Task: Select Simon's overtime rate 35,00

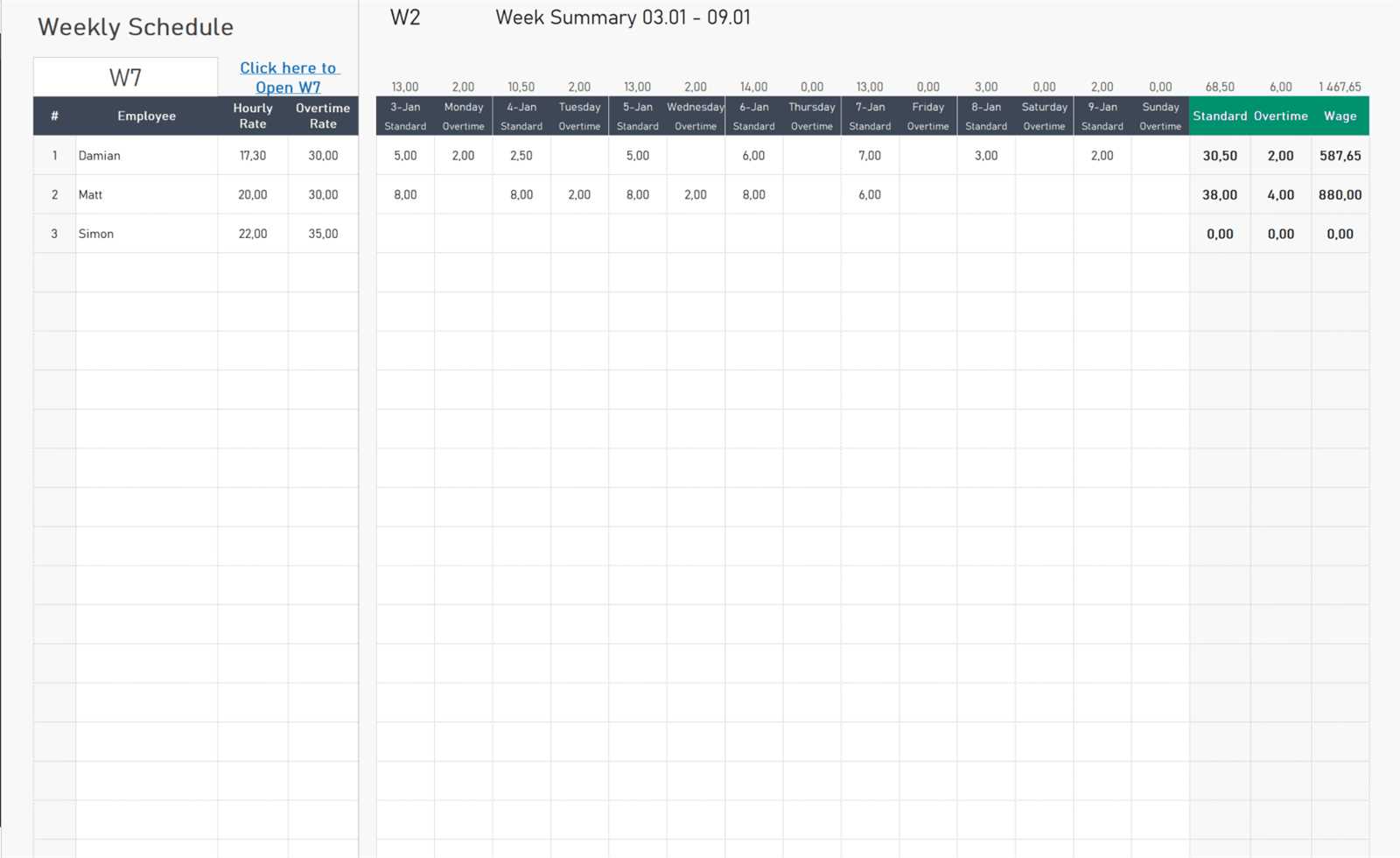Action: coord(323,234)
